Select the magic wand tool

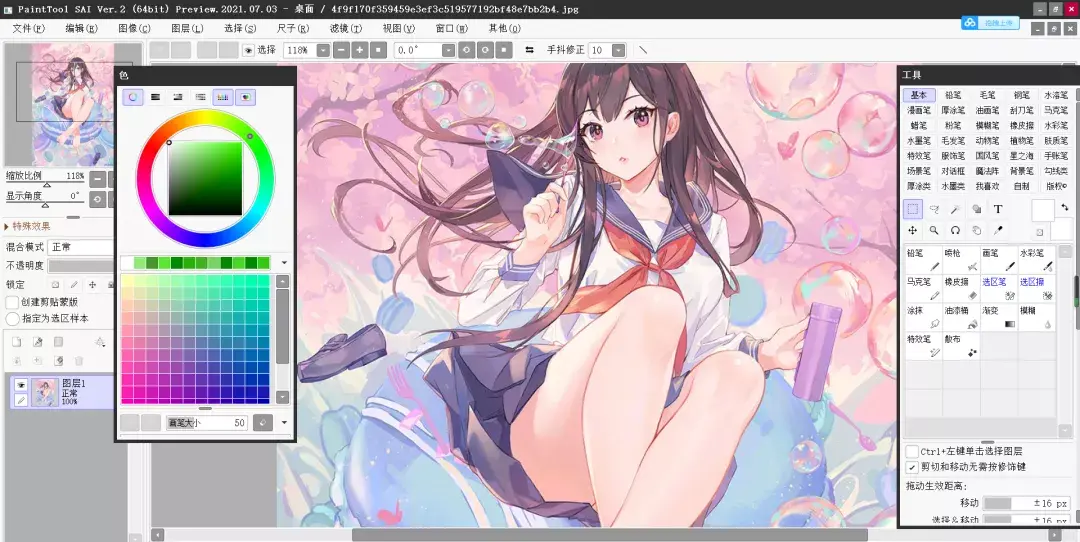pos(955,209)
